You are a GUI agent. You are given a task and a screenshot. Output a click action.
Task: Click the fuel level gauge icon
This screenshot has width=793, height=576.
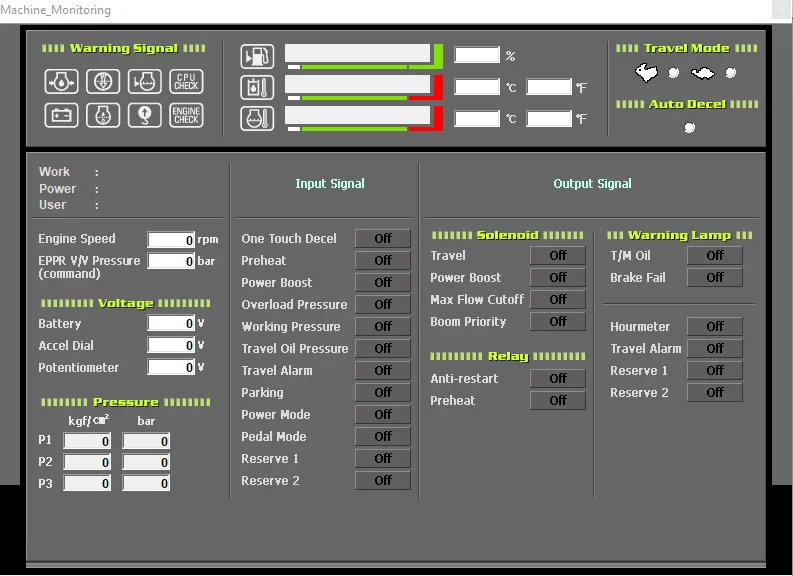pos(257,56)
